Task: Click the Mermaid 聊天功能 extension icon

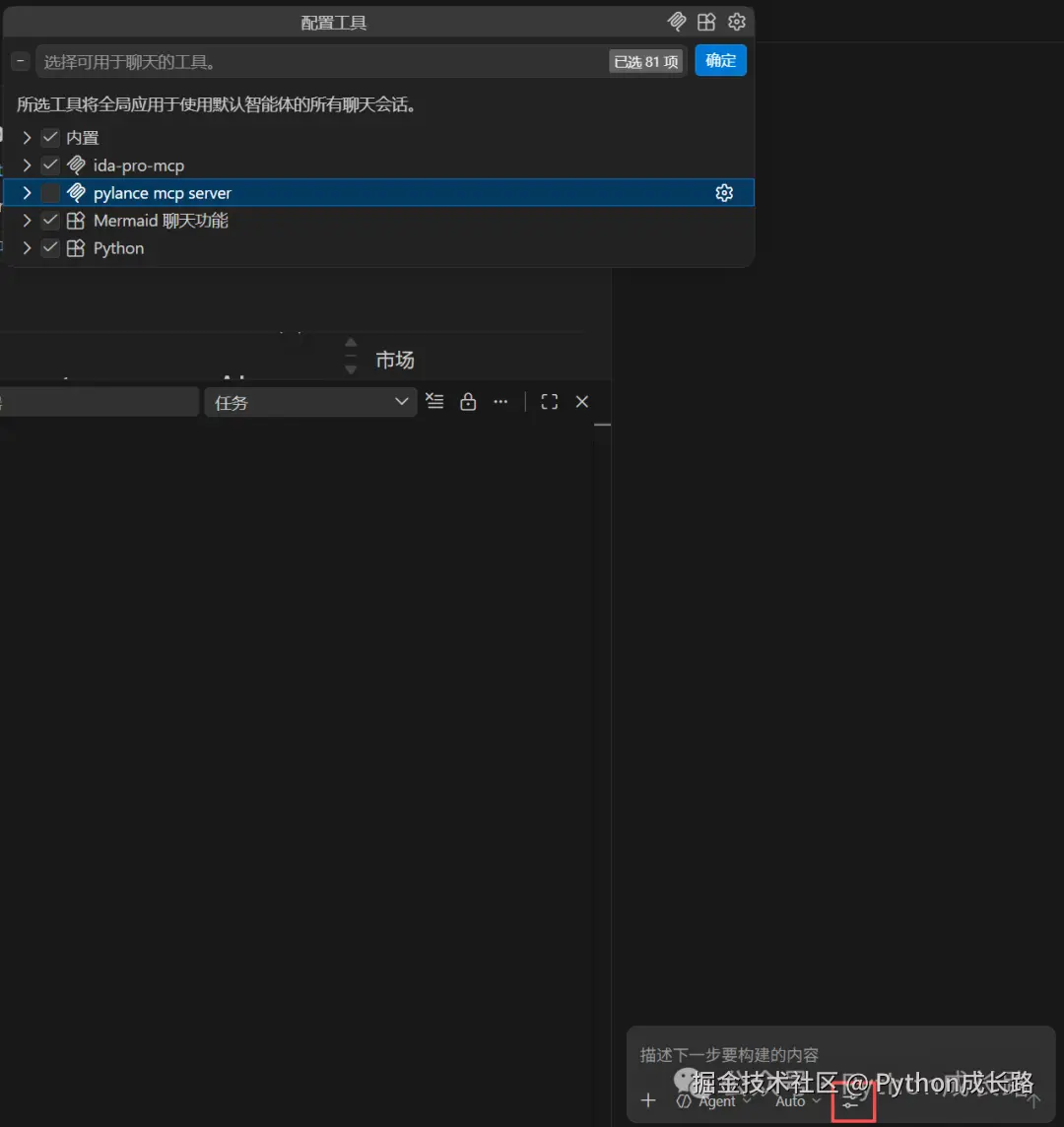Action: tap(76, 221)
